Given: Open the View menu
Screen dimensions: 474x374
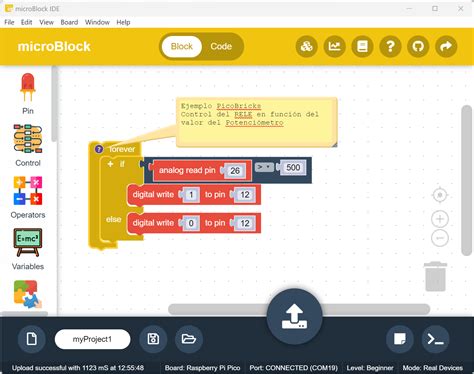Looking at the screenshot, I should [x=46, y=22].
